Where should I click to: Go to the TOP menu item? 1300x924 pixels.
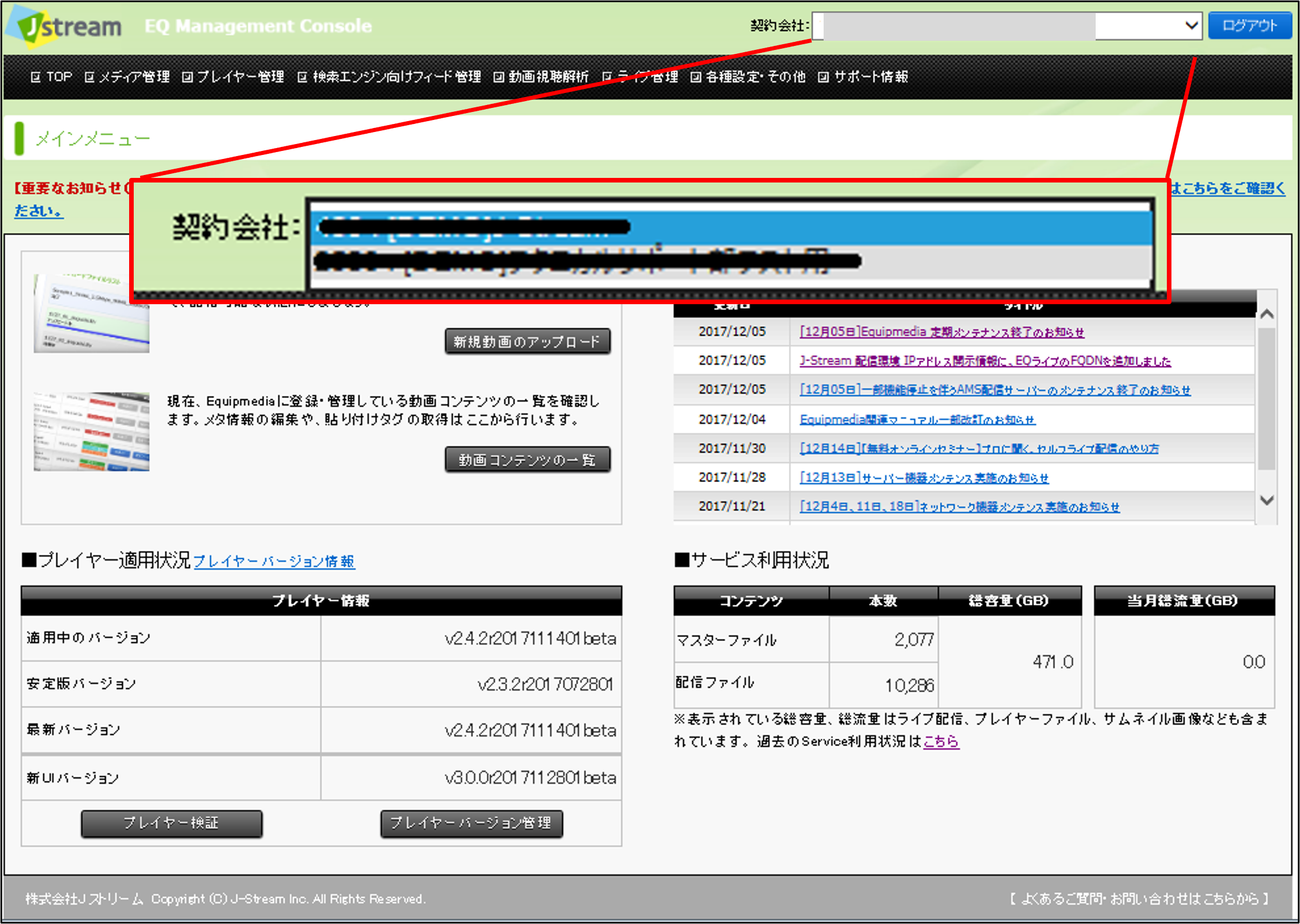click(x=52, y=76)
